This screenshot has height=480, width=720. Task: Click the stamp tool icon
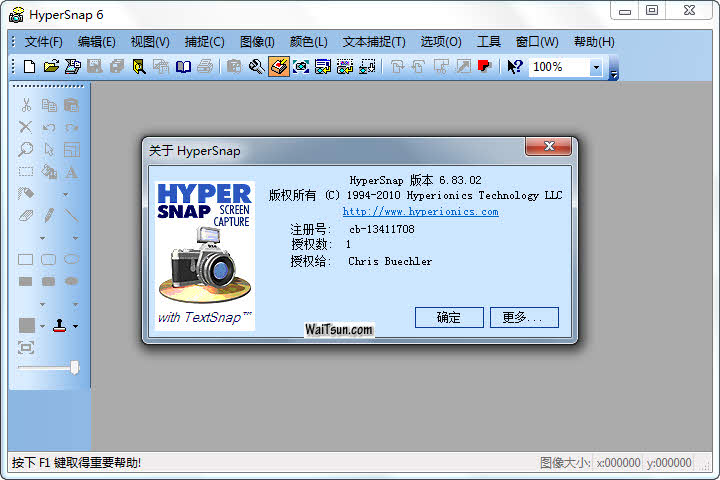pos(60,326)
